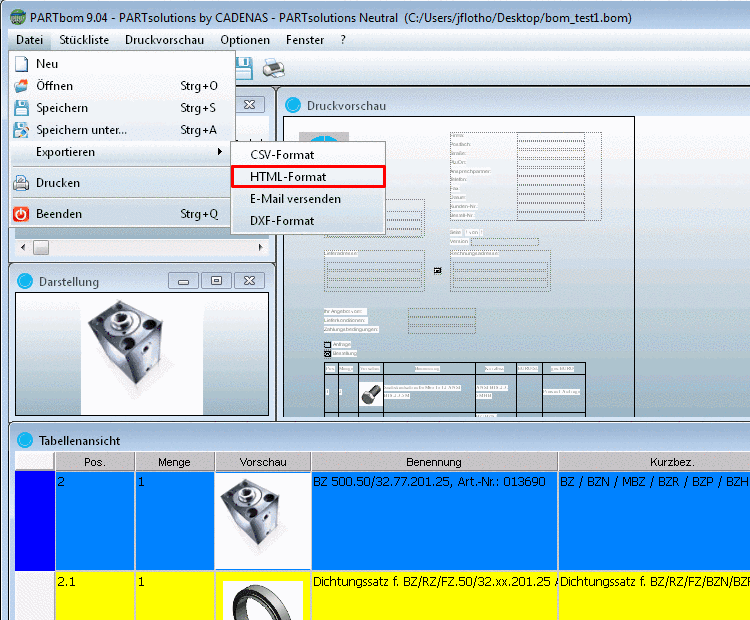
Task: Toggle the Bestellung checkbox in print preview
Action: point(327,354)
